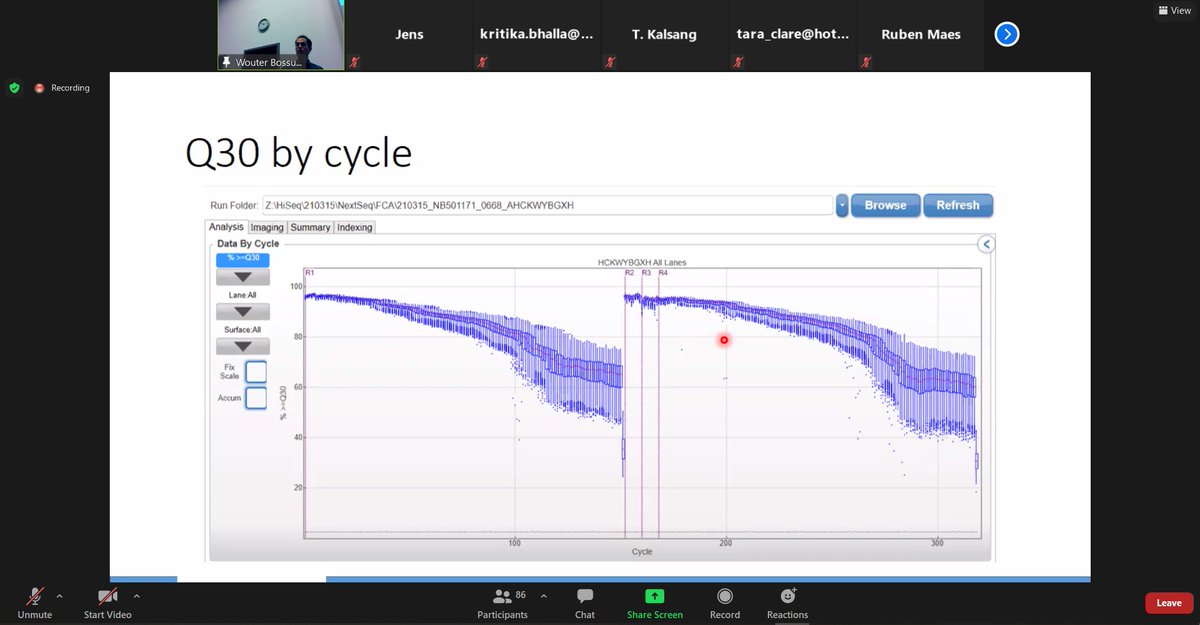
Task: Select Wouter Bossu's pinned video thumbnail
Action: [x=282, y=35]
